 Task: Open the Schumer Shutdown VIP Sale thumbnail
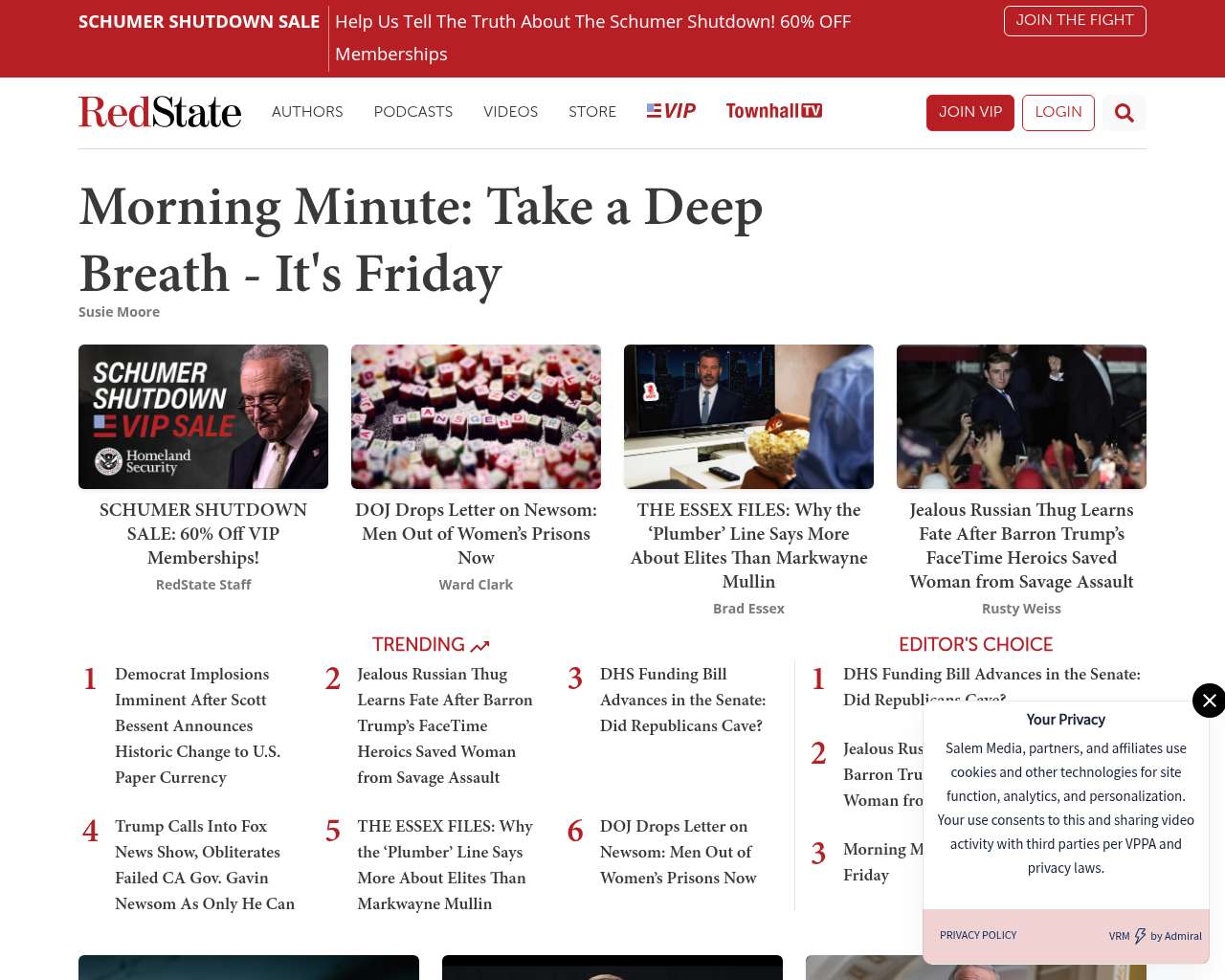click(203, 417)
